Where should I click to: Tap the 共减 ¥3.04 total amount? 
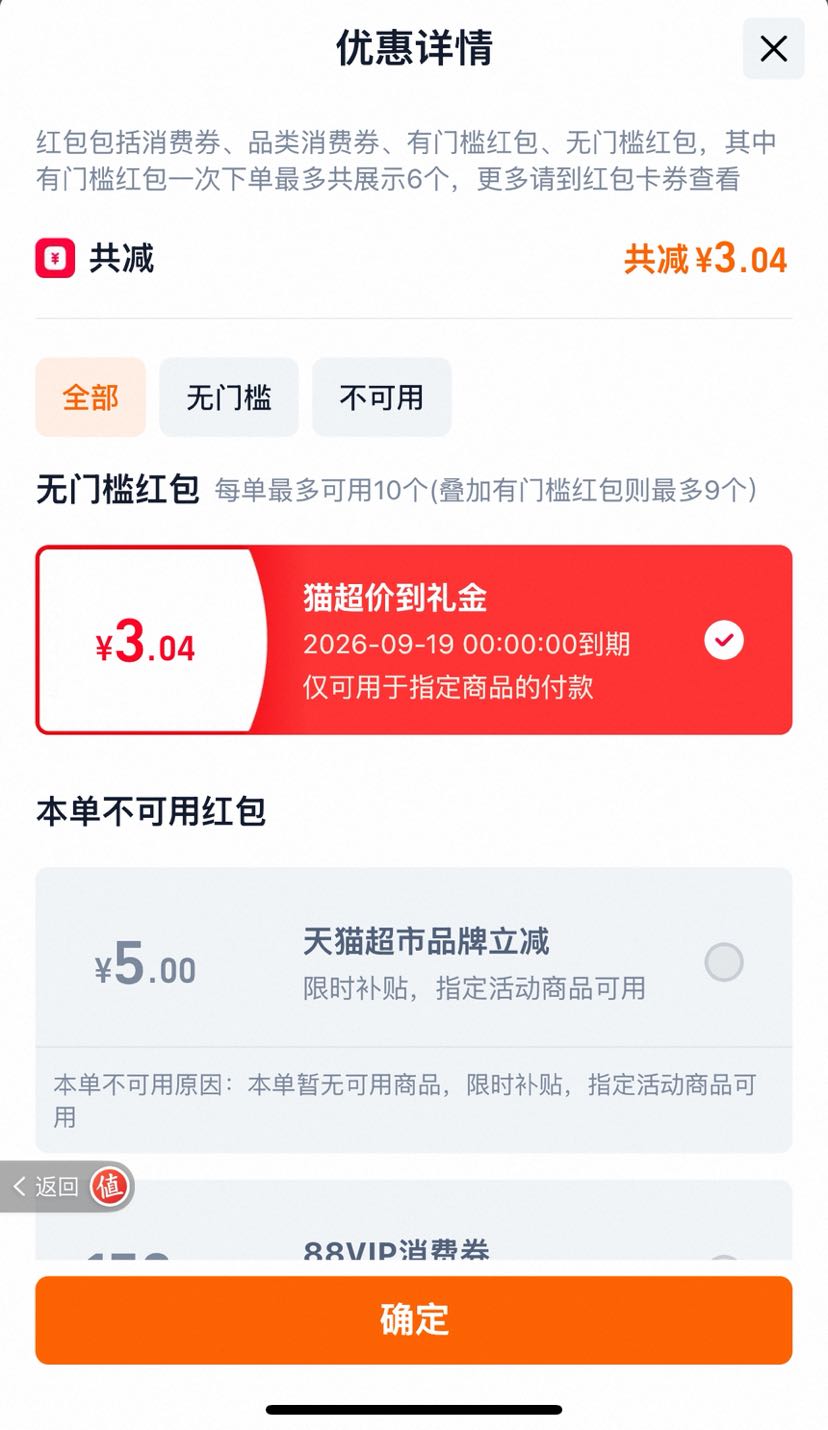pyautogui.click(x=706, y=259)
